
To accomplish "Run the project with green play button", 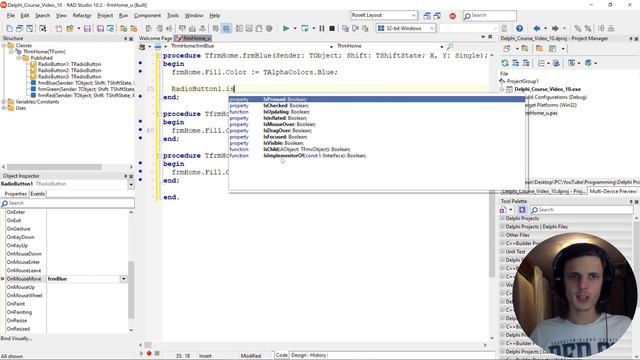I will 286,29.
